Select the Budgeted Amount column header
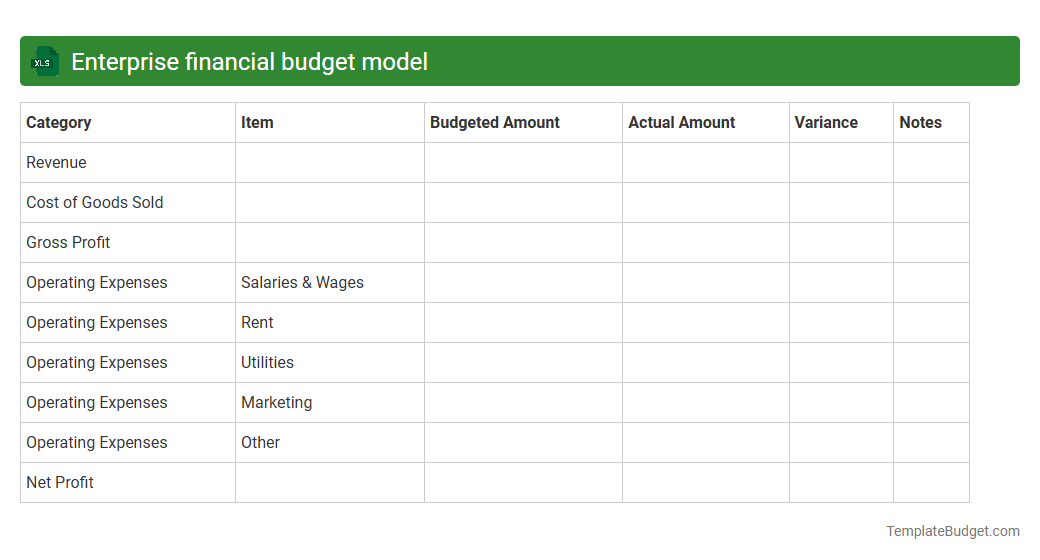 pyautogui.click(x=523, y=123)
